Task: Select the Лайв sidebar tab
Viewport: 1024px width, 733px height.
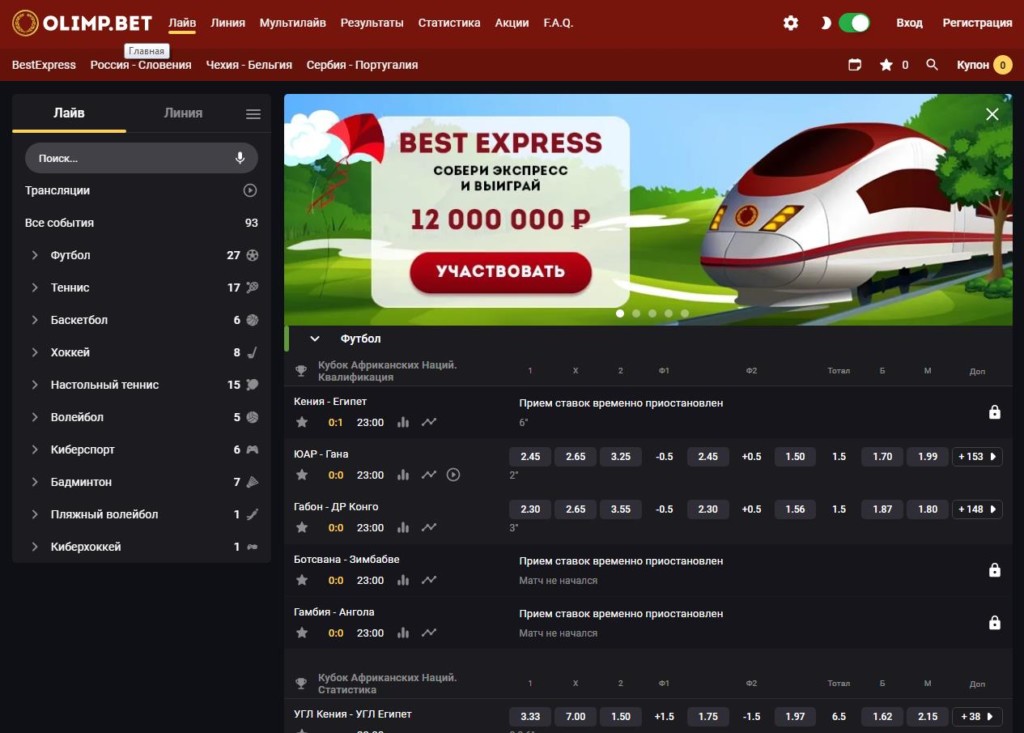Action: (69, 113)
